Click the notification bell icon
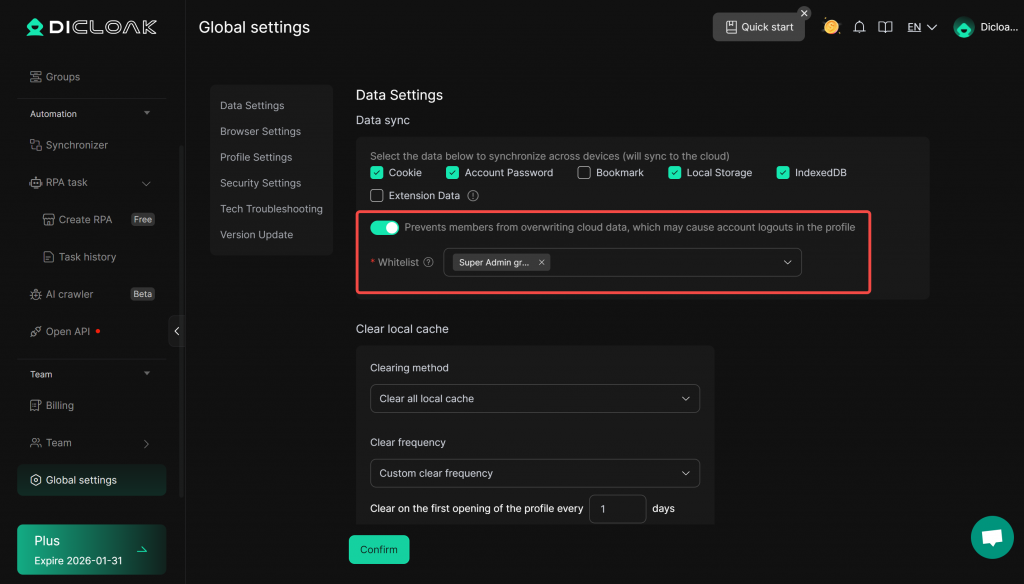 [x=859, y=27]
